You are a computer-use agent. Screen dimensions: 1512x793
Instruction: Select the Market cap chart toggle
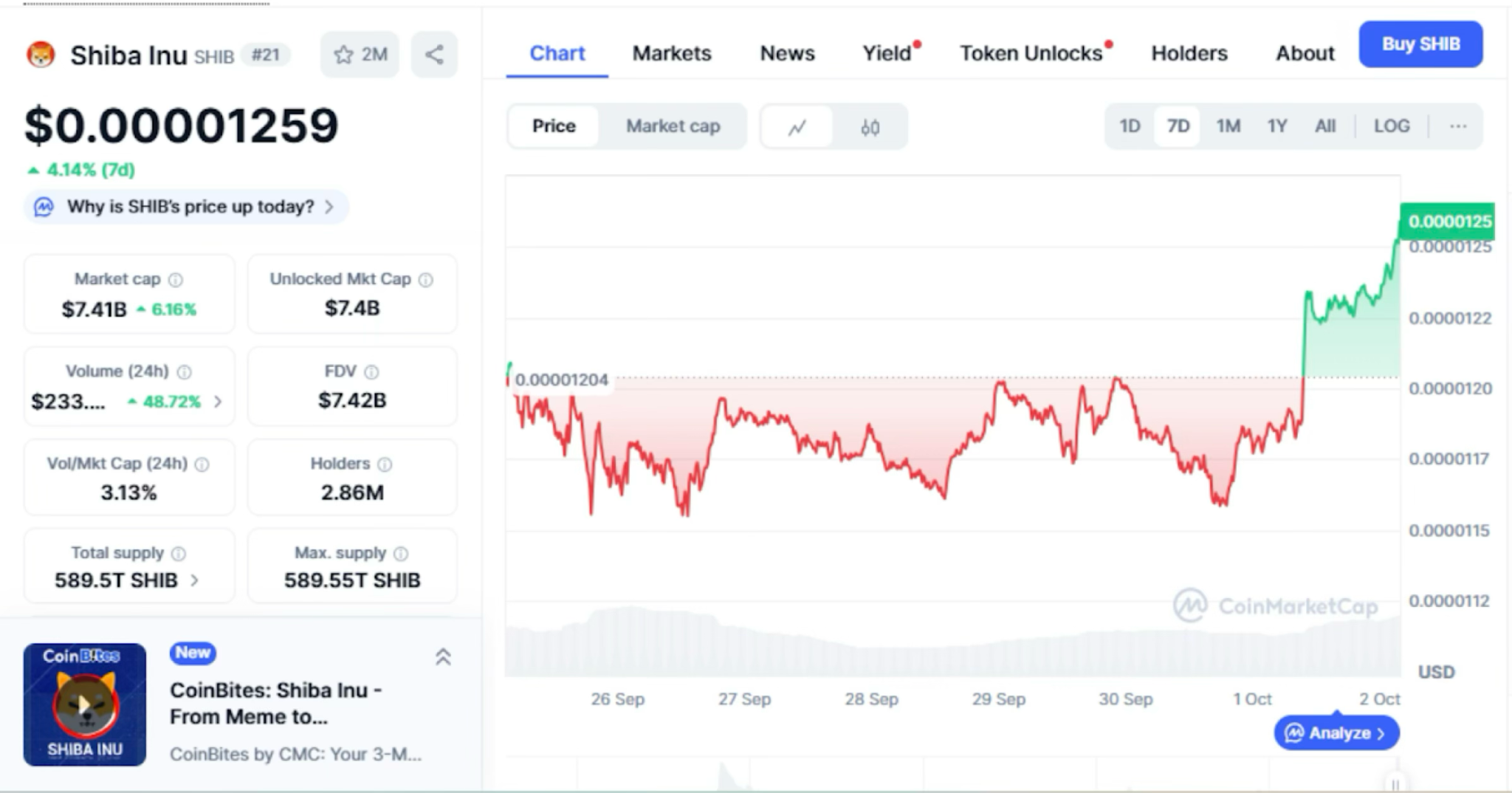(x=673, y=126)
